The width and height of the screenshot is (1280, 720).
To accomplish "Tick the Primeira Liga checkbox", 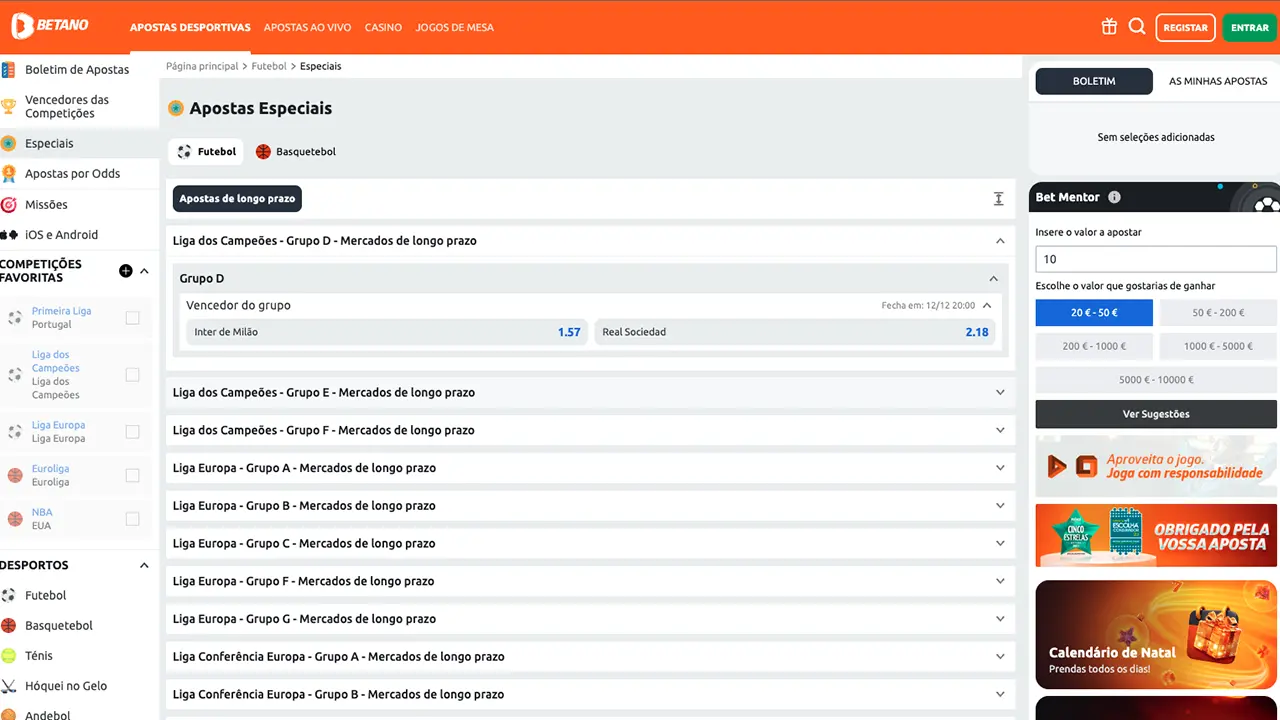I will pos(132,318).
